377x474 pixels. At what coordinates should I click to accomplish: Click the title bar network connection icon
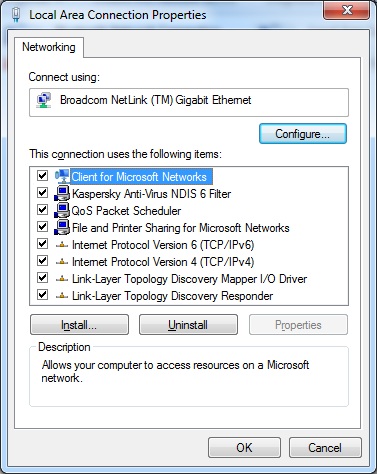click(x=16, y=15)
